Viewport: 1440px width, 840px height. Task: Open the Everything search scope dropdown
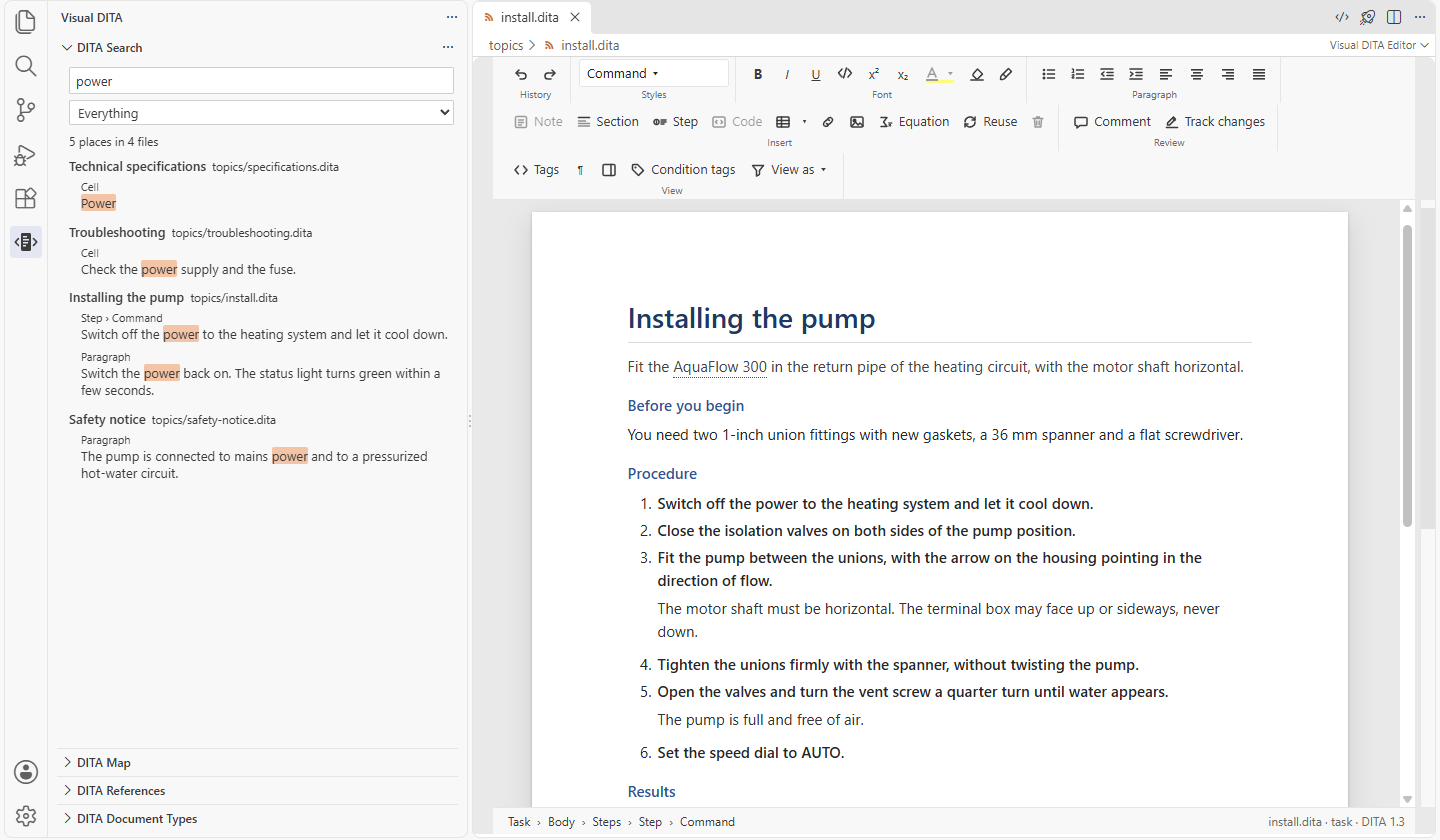click(x=261, y=113)
